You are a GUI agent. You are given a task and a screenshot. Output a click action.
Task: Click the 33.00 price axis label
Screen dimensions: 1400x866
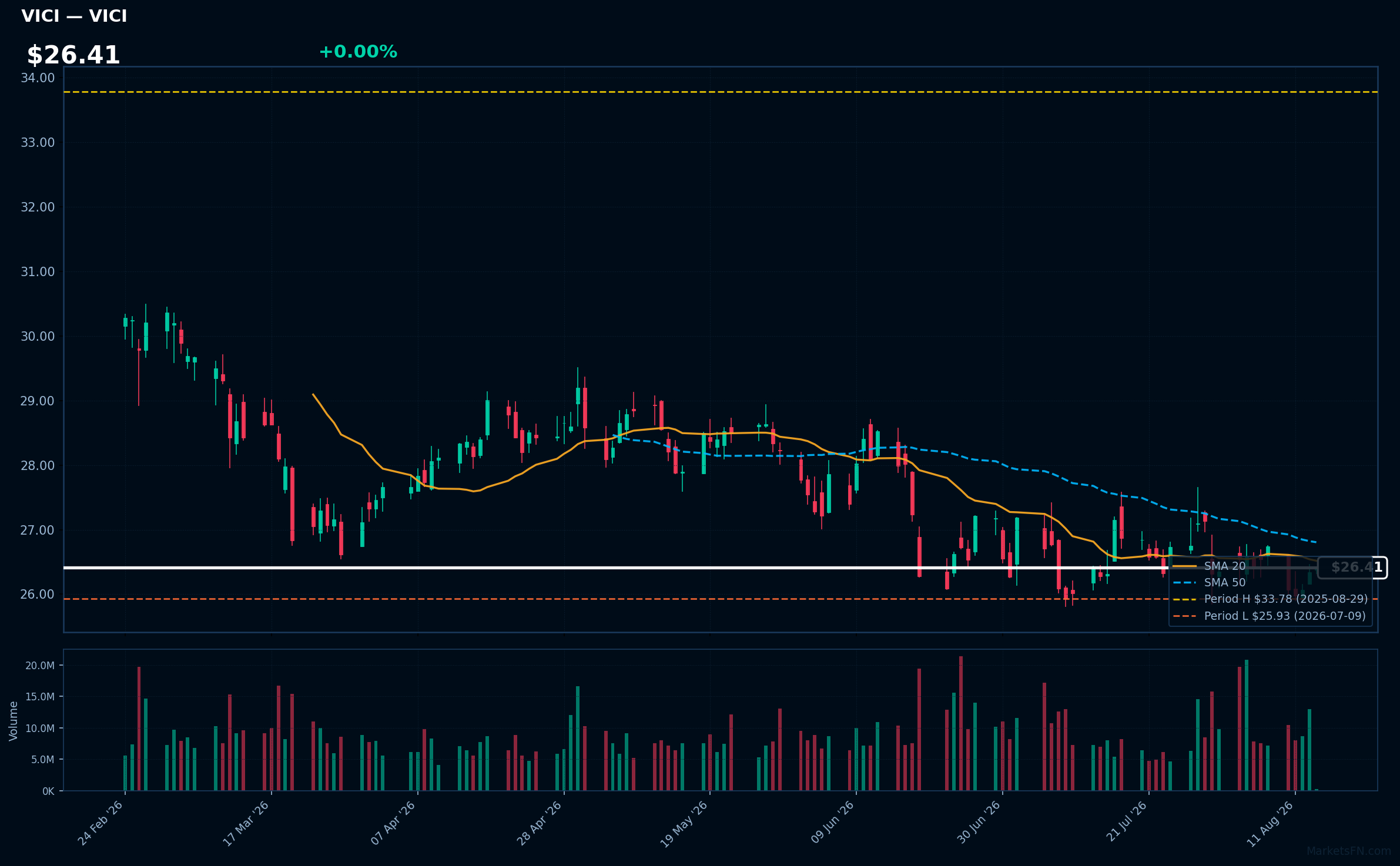(x=38, y=143)
